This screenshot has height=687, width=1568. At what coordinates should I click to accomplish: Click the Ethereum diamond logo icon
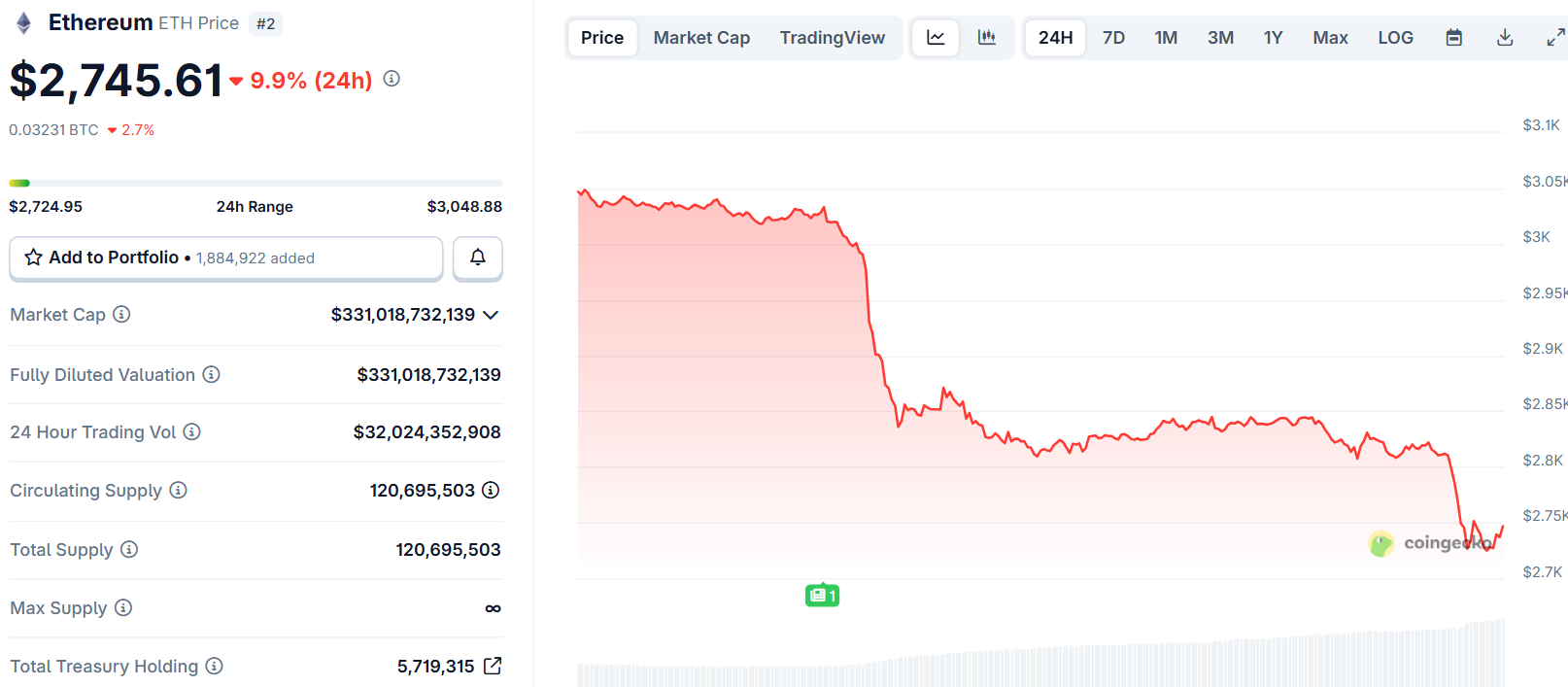23,23
